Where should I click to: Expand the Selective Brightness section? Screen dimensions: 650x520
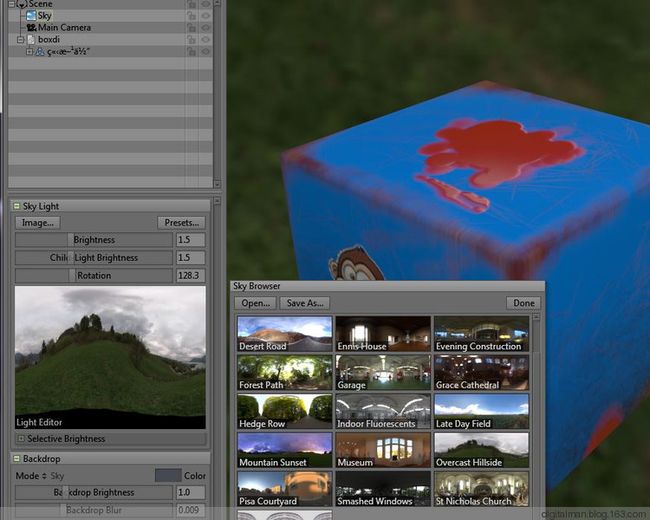tap(21, 438)
